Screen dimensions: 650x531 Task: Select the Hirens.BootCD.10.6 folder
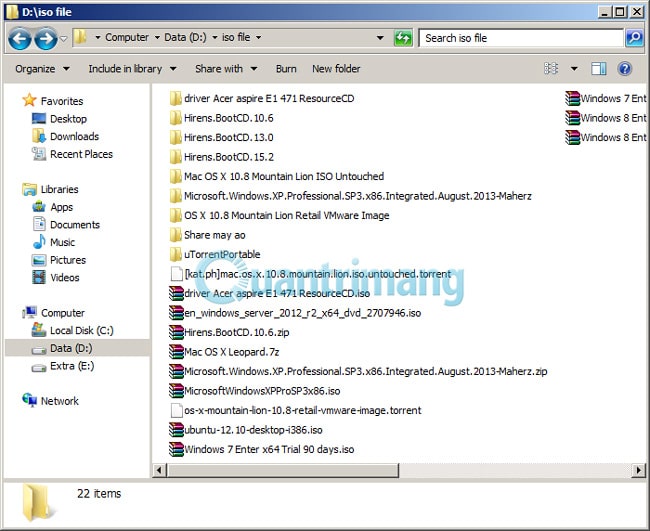tap(221, 118)
